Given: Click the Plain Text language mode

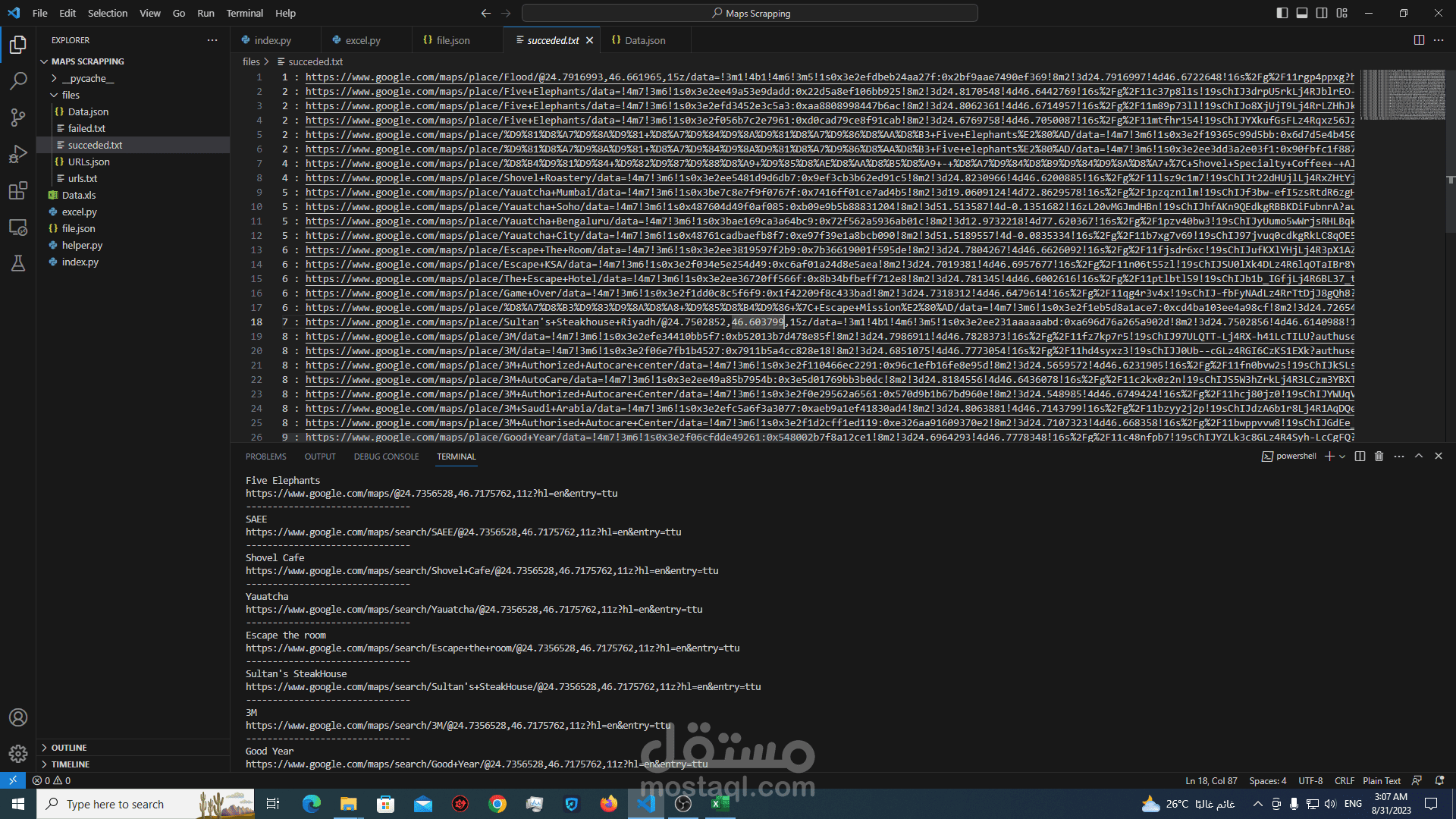Looking at the screenshot, I should pyautogui.click(x=1381, y=780).
